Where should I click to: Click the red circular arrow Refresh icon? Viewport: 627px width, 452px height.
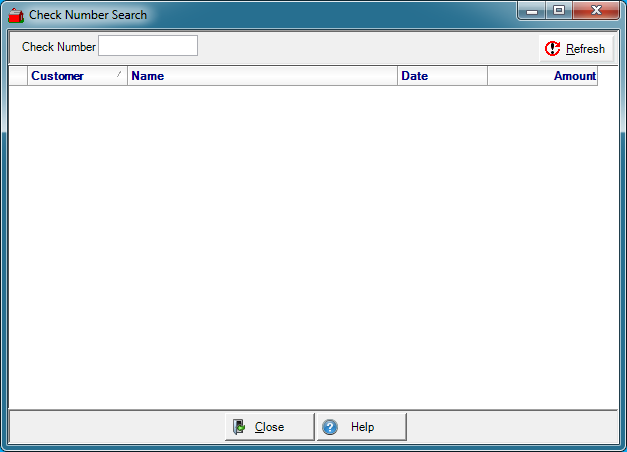552,48
